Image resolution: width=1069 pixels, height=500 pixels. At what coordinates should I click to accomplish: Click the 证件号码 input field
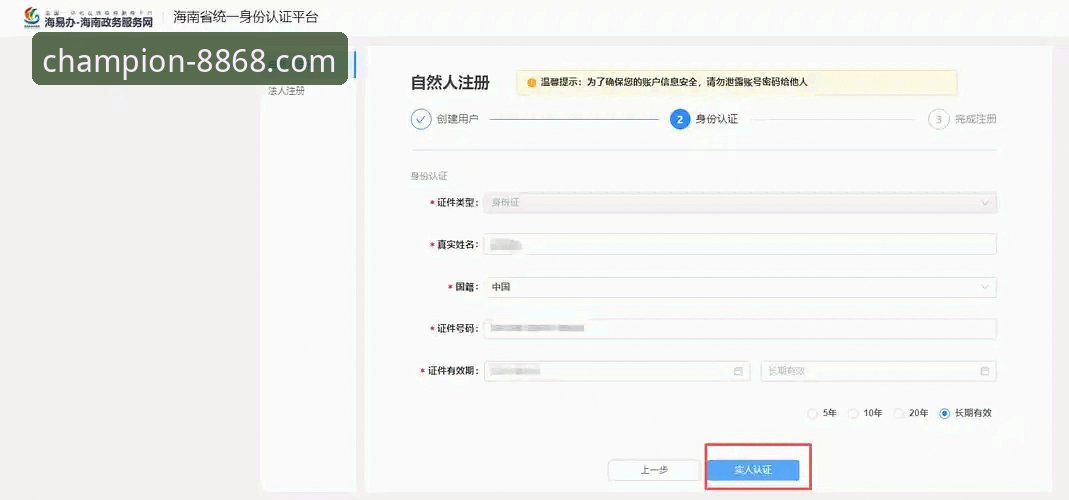point(740,329)
